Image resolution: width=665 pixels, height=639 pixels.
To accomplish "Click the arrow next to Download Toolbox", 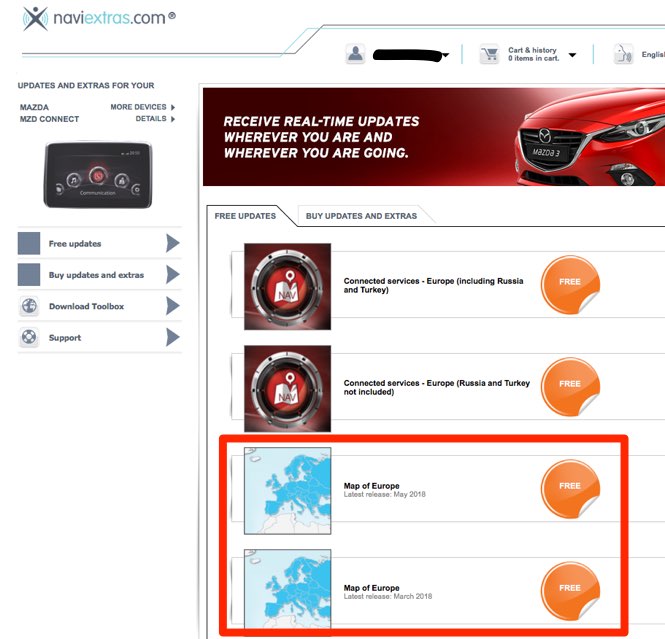I will (173, 306).
